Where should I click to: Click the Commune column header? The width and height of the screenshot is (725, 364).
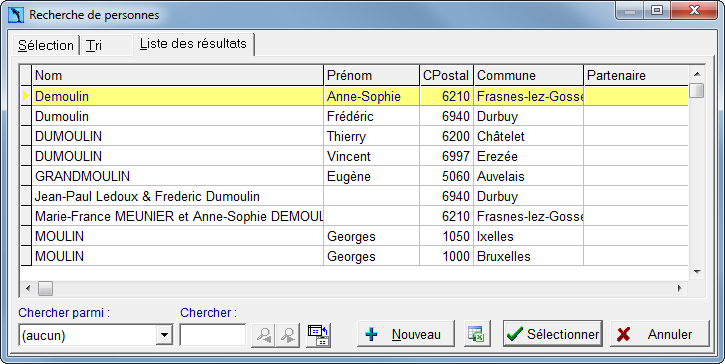click(528, 75)
